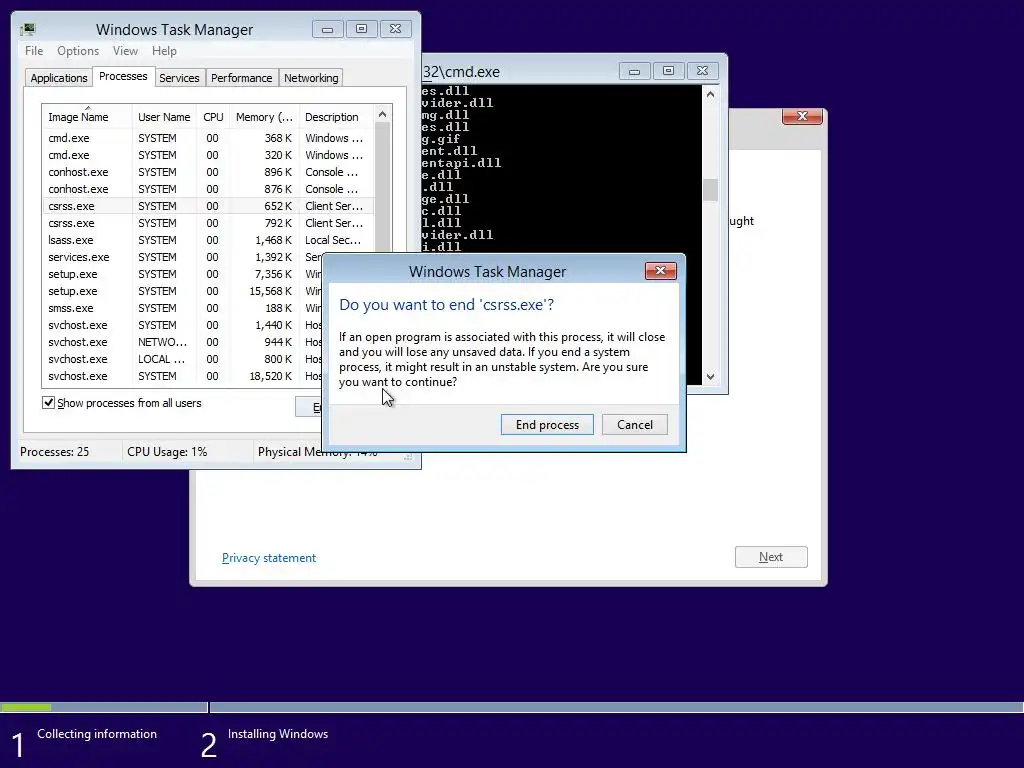Minimize the cmd.exe window
The width and height of the screenshot is (1024, 768).
point(634,71)
